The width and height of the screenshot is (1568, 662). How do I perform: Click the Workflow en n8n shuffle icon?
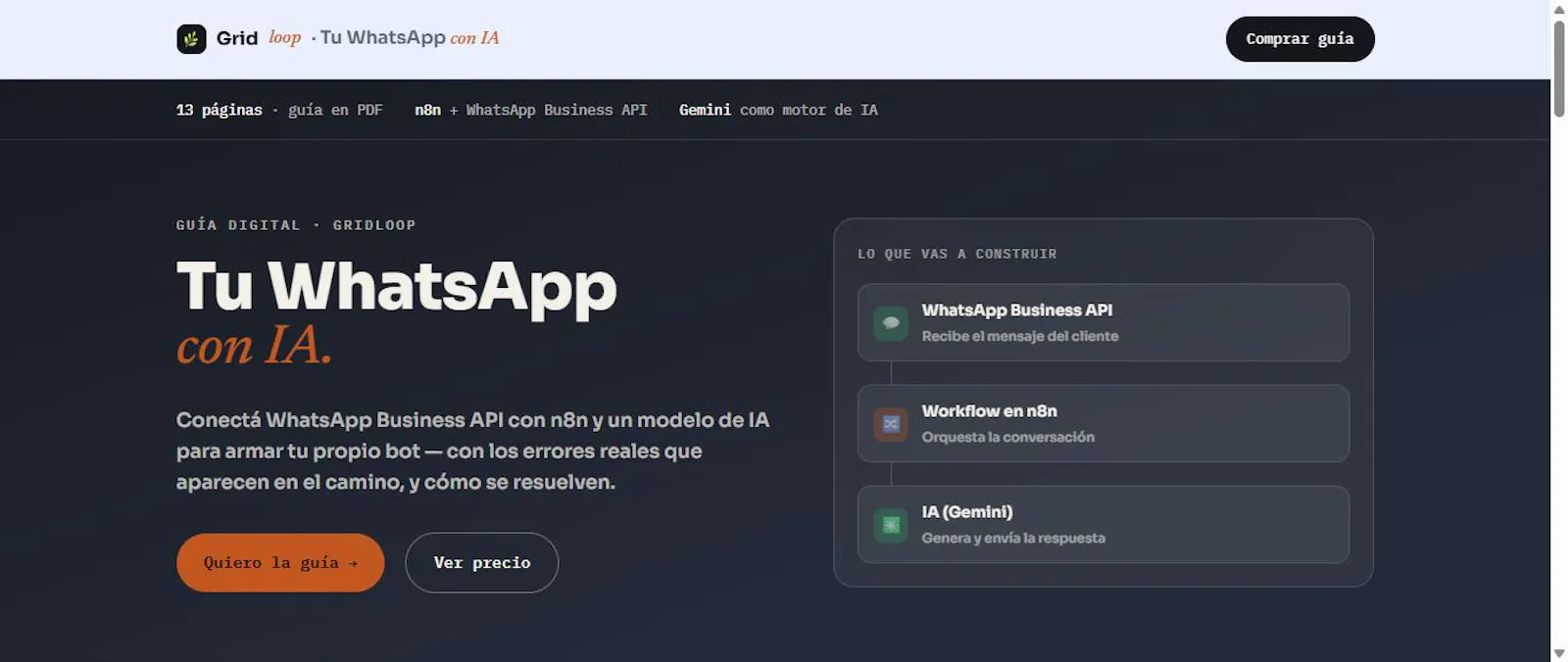point(891,424)
